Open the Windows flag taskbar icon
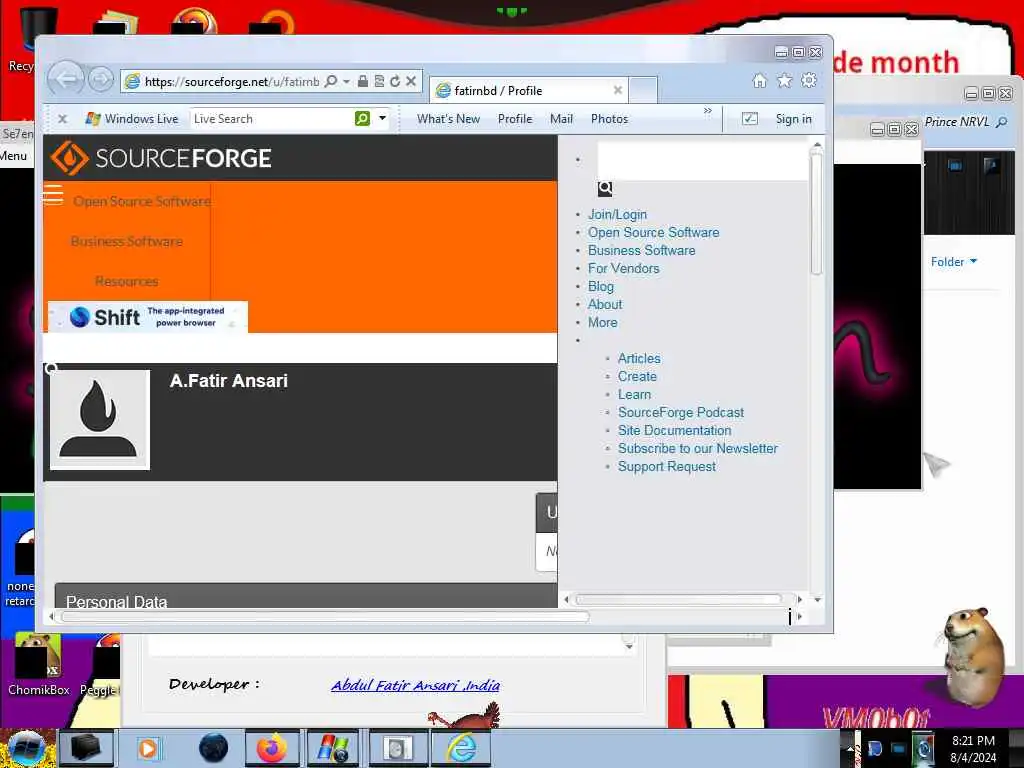Screen dimensions: 1024x768 (x=333, y=748)
